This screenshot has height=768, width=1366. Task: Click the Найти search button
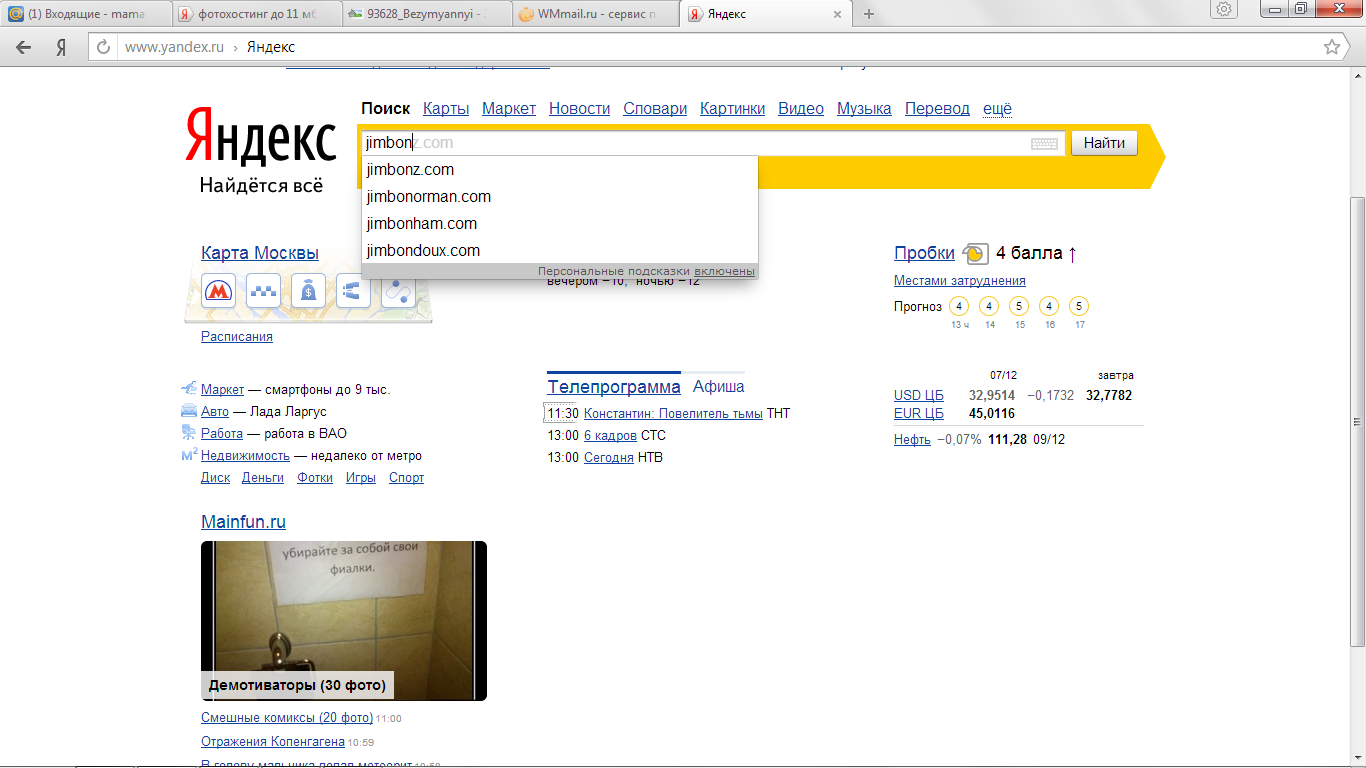click(1104, 144)
